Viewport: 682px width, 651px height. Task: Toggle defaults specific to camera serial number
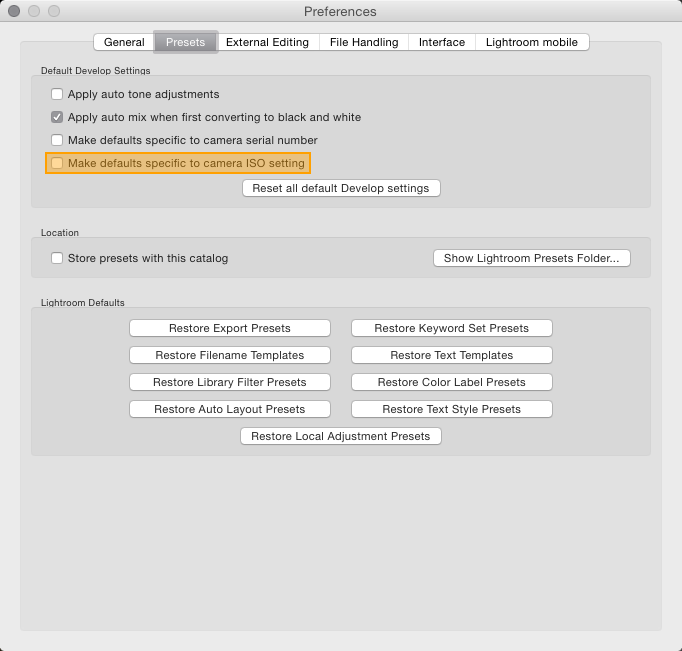(57, 140)
